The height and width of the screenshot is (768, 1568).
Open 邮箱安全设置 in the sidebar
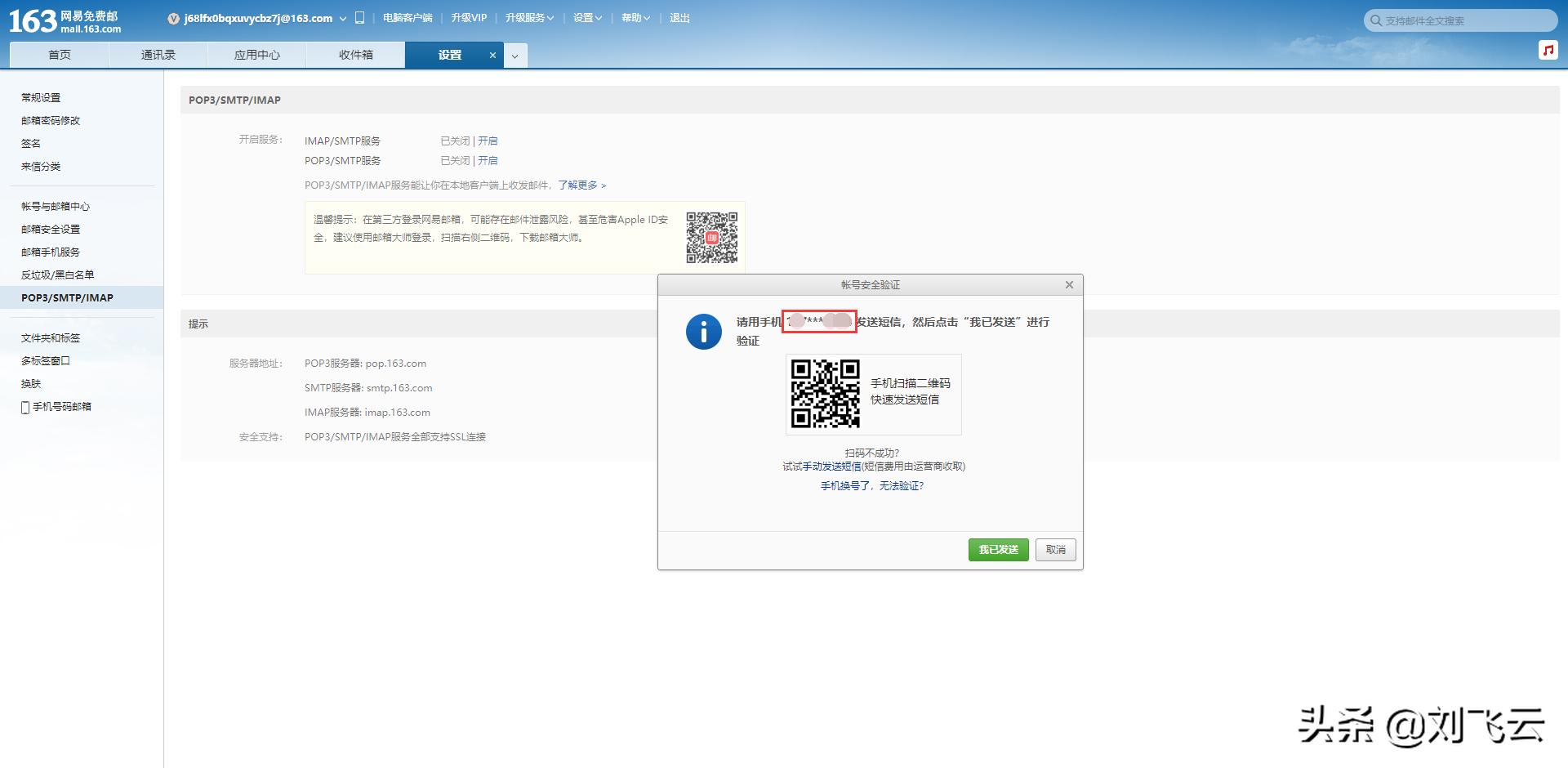click(51, 229)
